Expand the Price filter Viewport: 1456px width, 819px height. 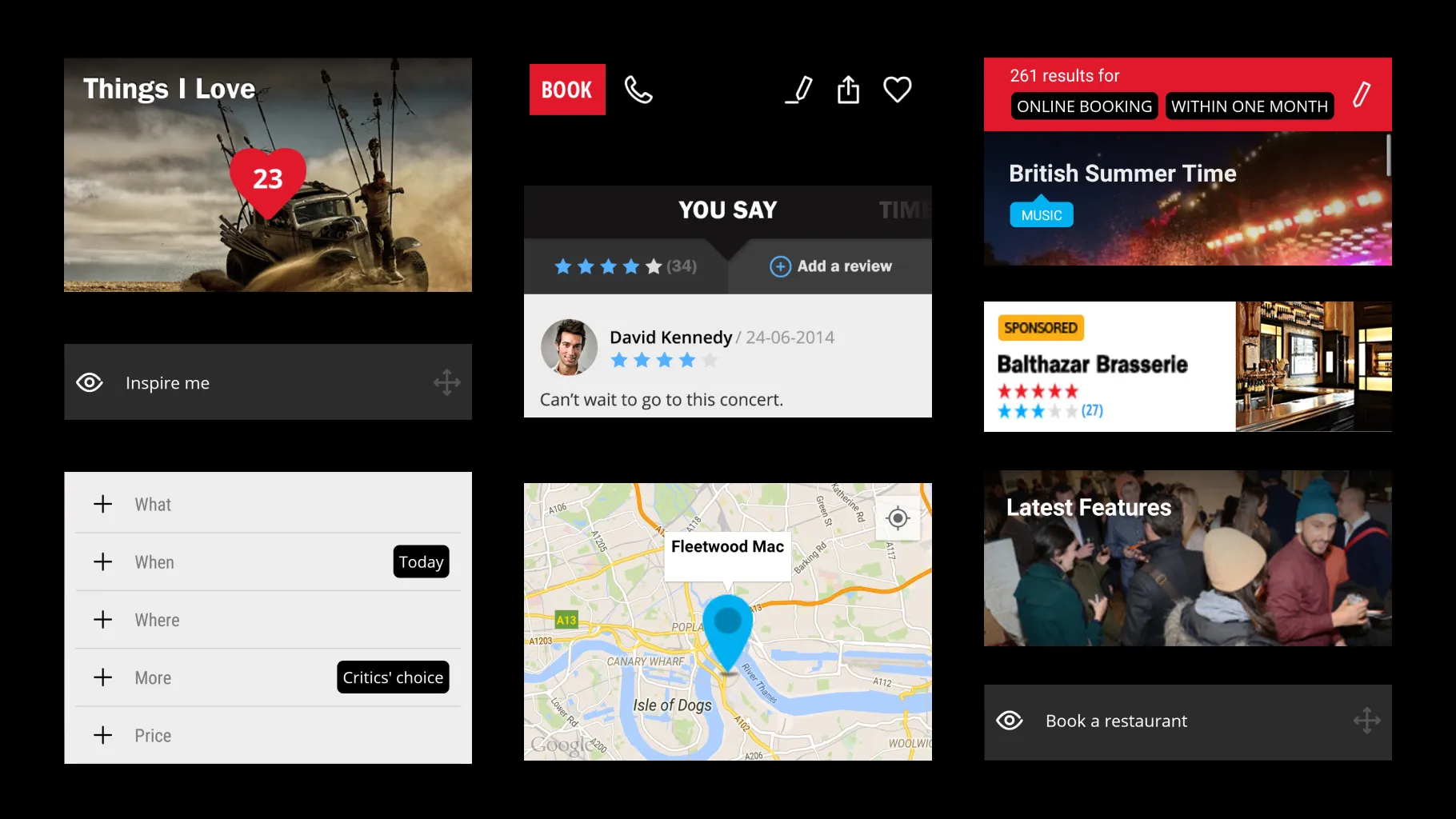pos(268,734)
